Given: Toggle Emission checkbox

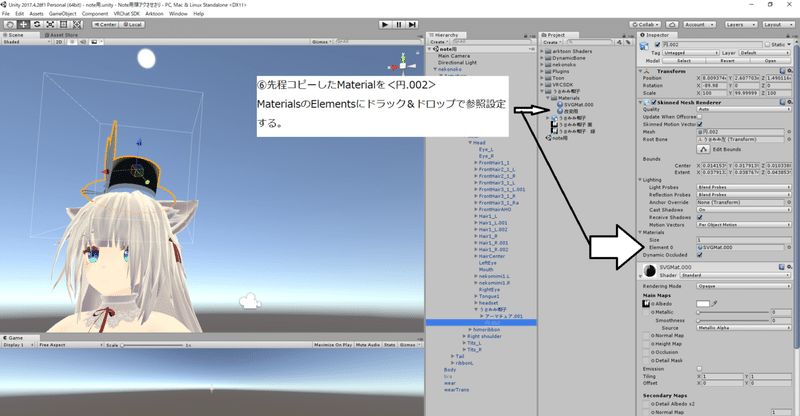Looking at the screenshot, I should point(699,369).
